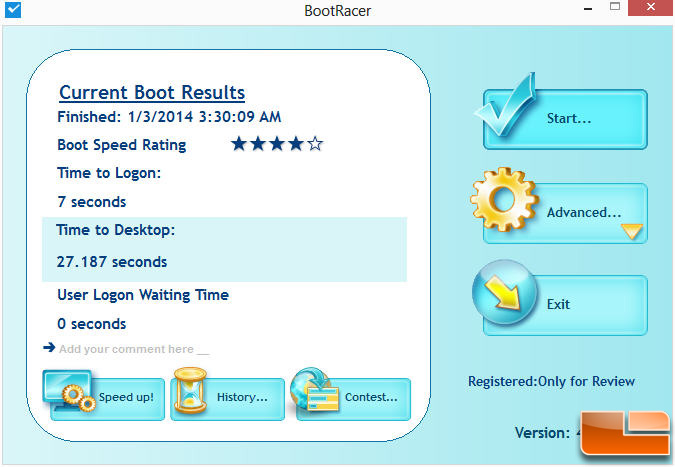Click the Speed up! button
Screen dimensions: 675x467
click(x=107, y=399)
